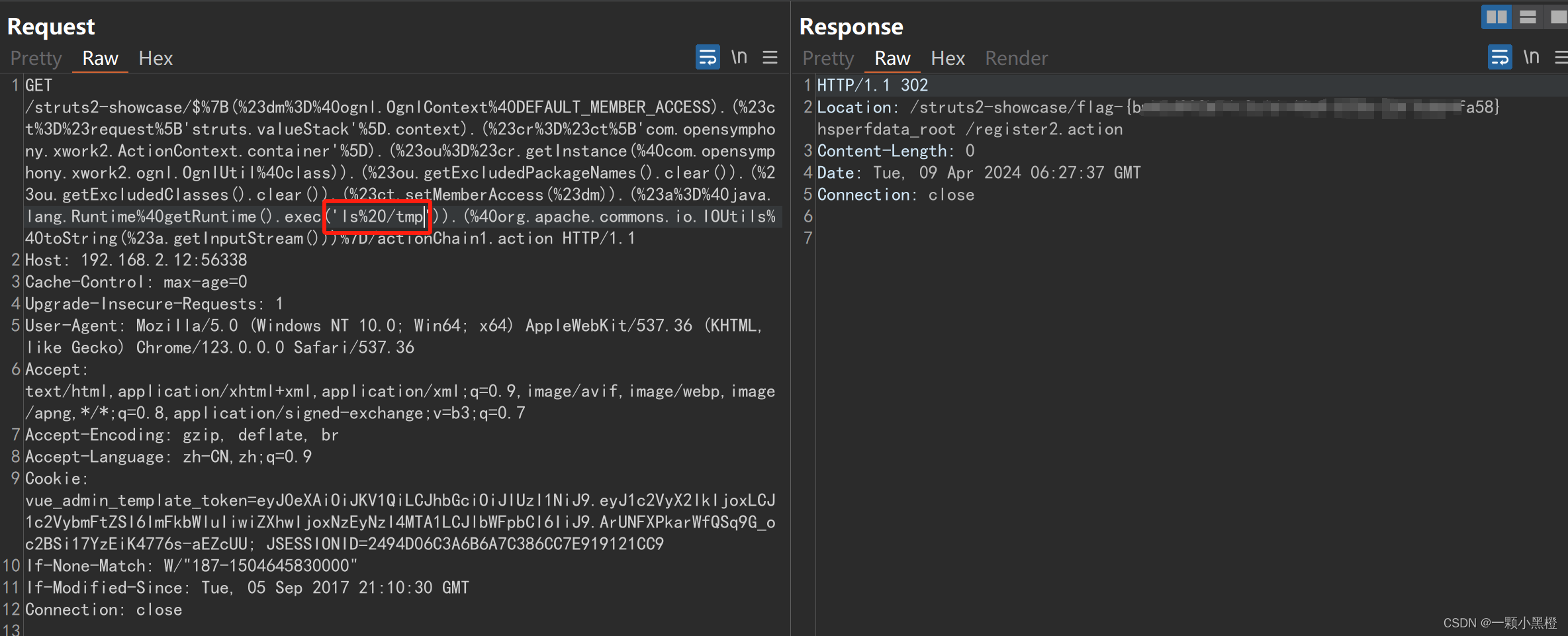
Task: Open the Response editor hamburger menu
Action: point(1562,57)
